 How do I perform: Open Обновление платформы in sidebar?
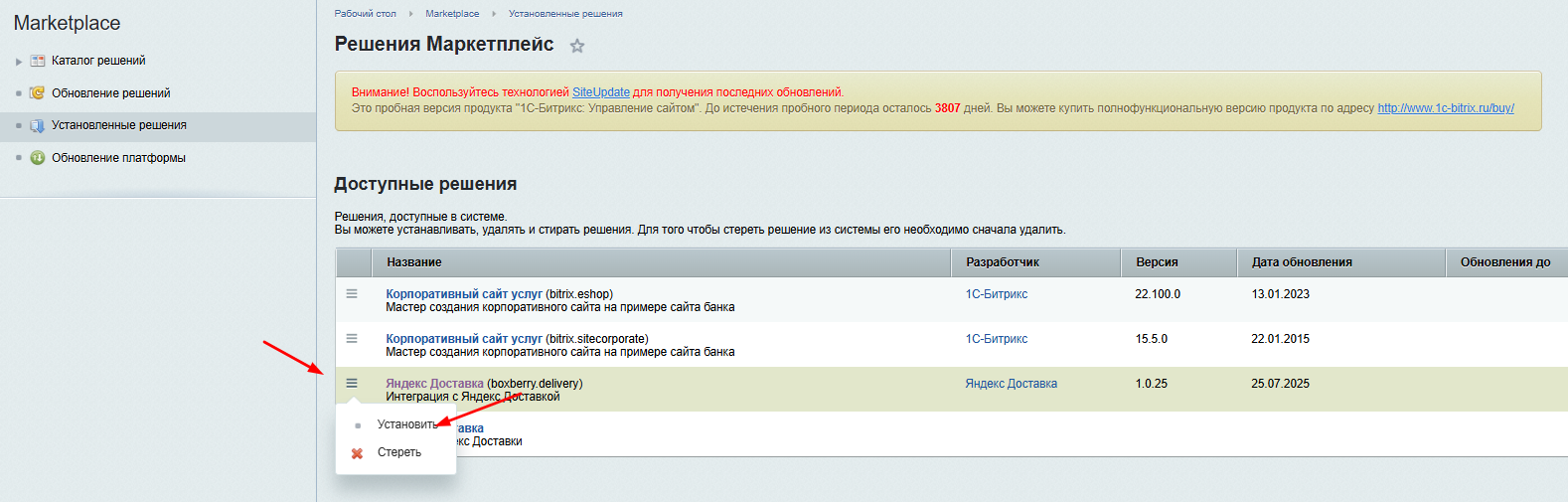[x=118, y=158]
